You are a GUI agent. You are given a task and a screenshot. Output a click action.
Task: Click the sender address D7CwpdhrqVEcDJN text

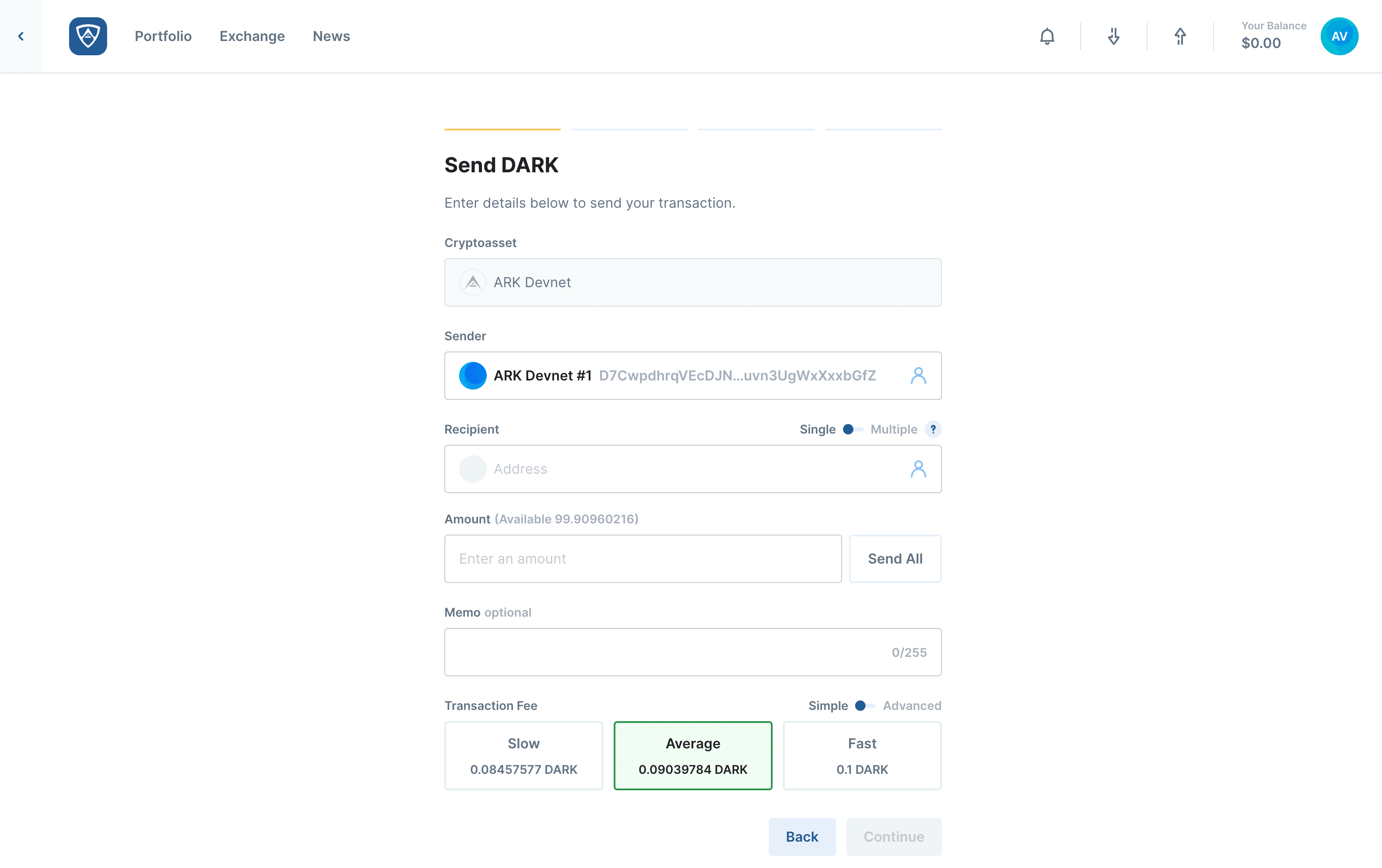click(x=737, y=376)
